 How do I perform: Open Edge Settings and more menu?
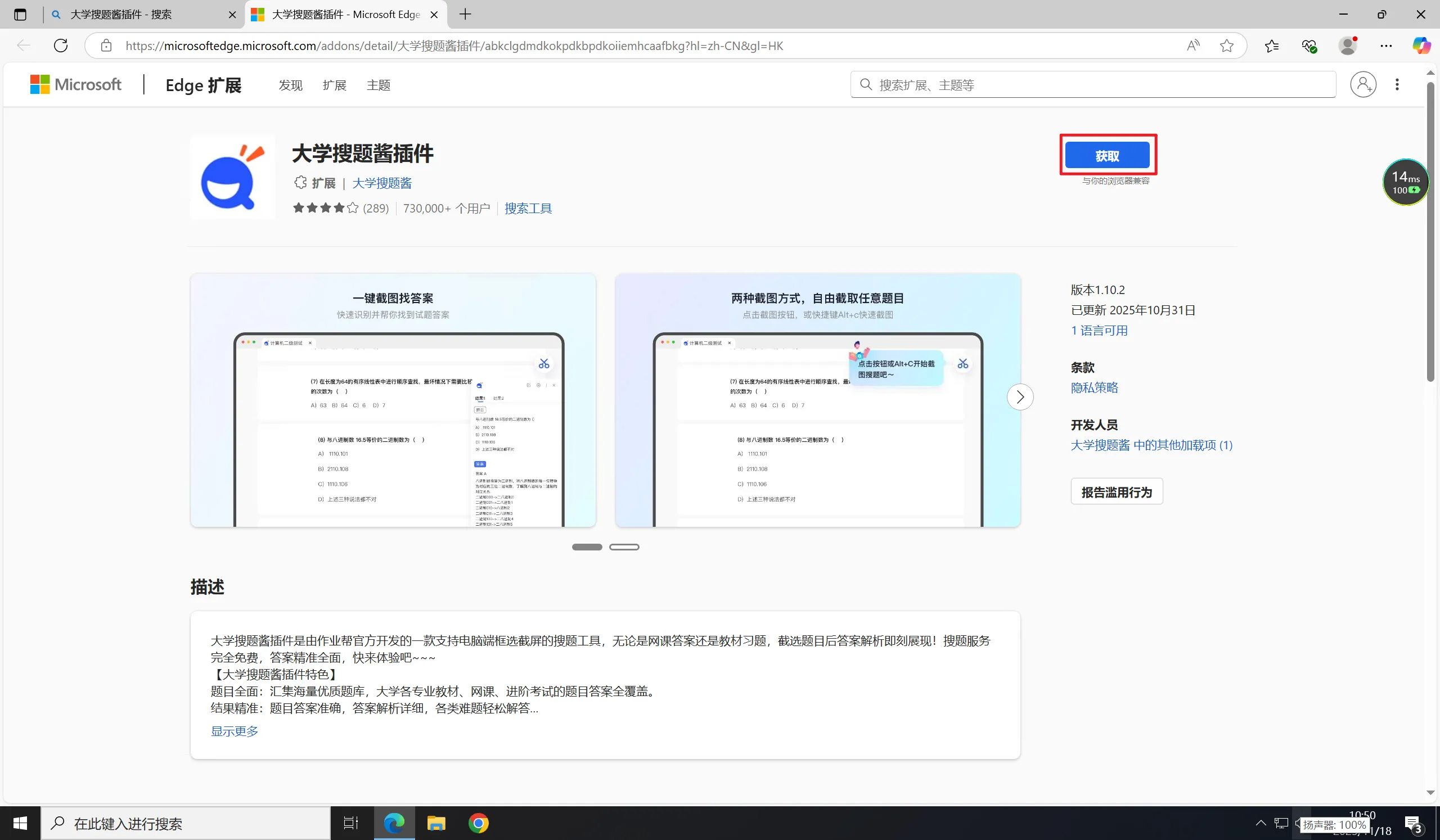coord(1385,46)
